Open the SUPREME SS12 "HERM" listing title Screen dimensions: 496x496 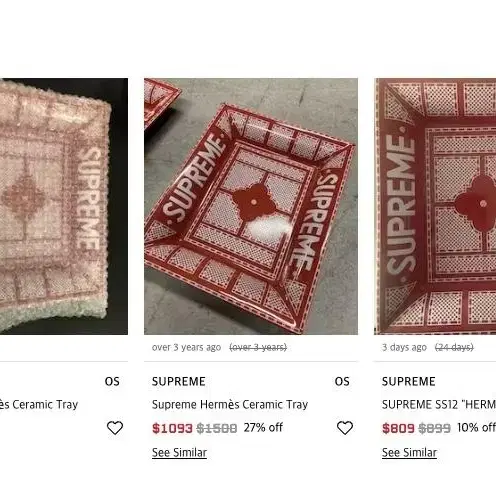(439, 405)
